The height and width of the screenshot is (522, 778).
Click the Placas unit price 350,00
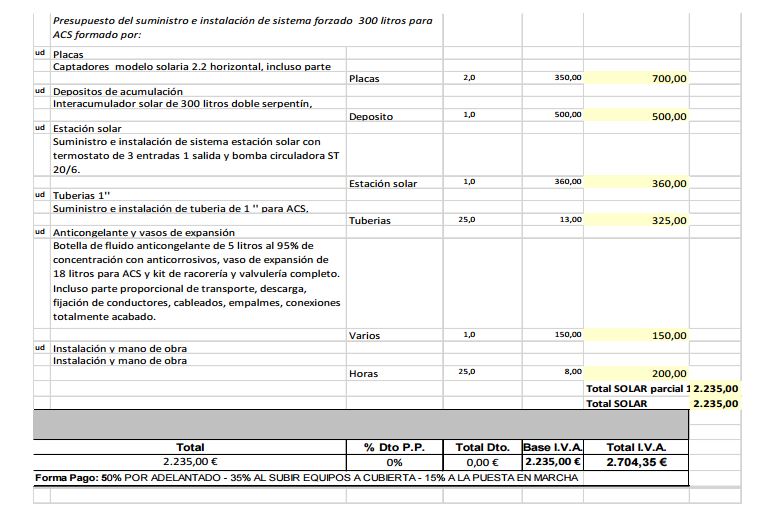[568, 77]
